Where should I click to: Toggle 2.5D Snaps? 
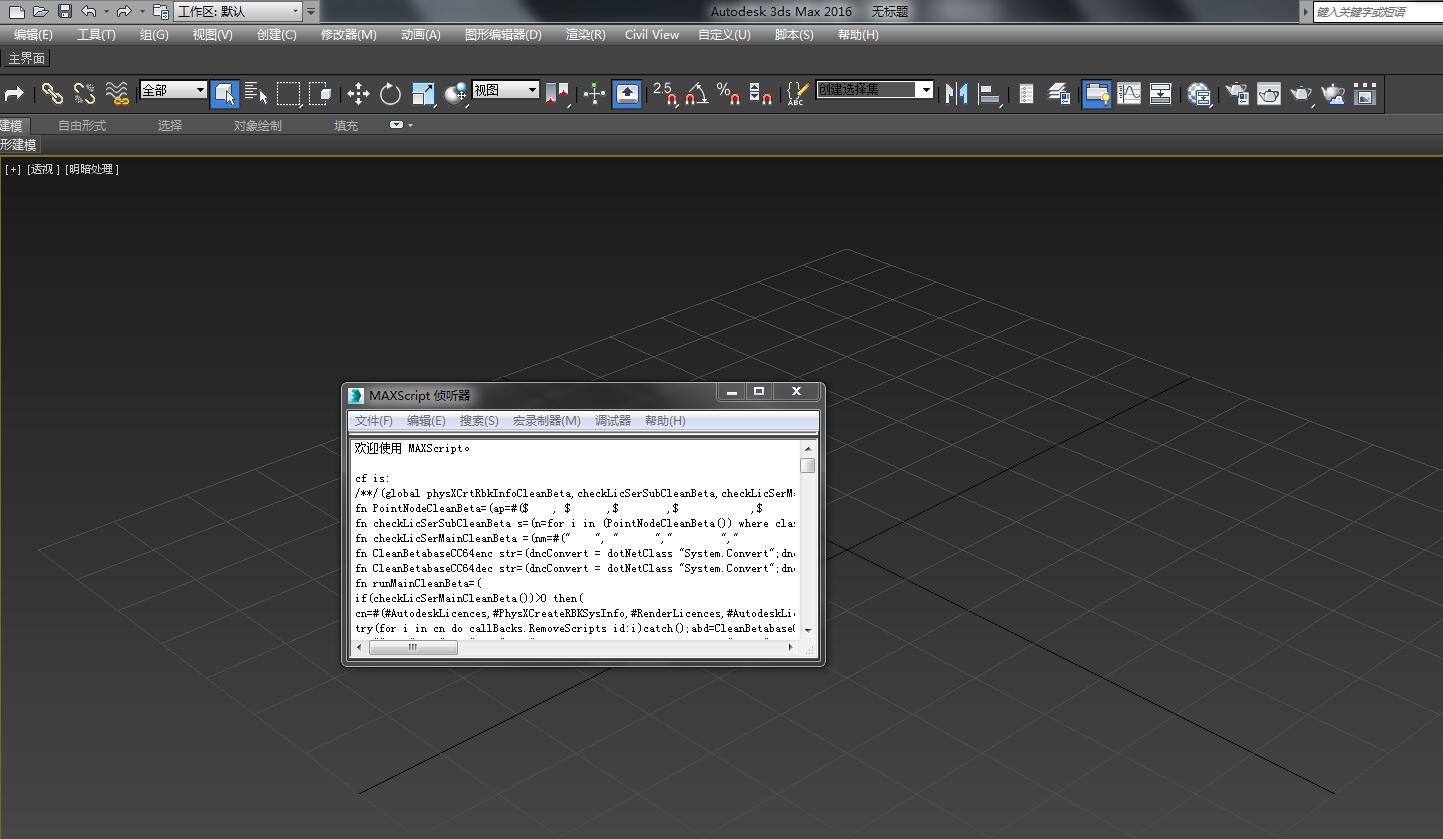pos(665,94)
